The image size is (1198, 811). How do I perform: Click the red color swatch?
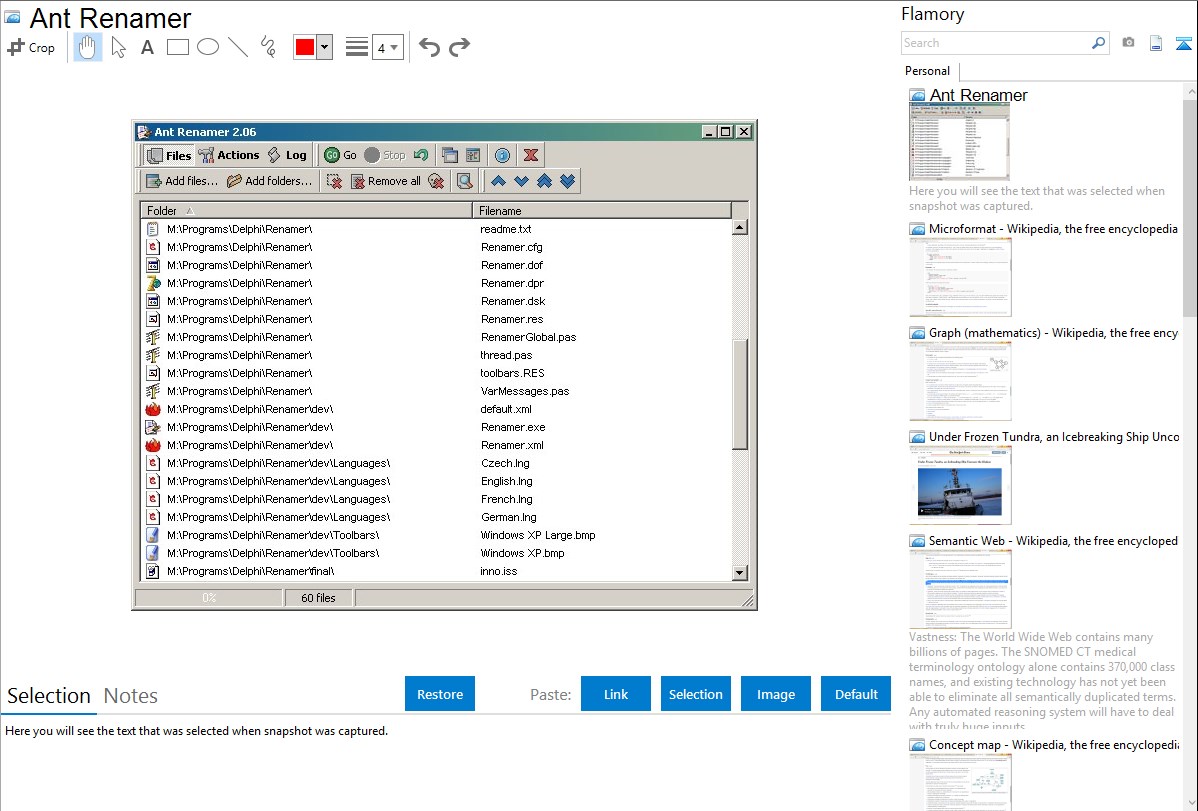tap(305, 47)
